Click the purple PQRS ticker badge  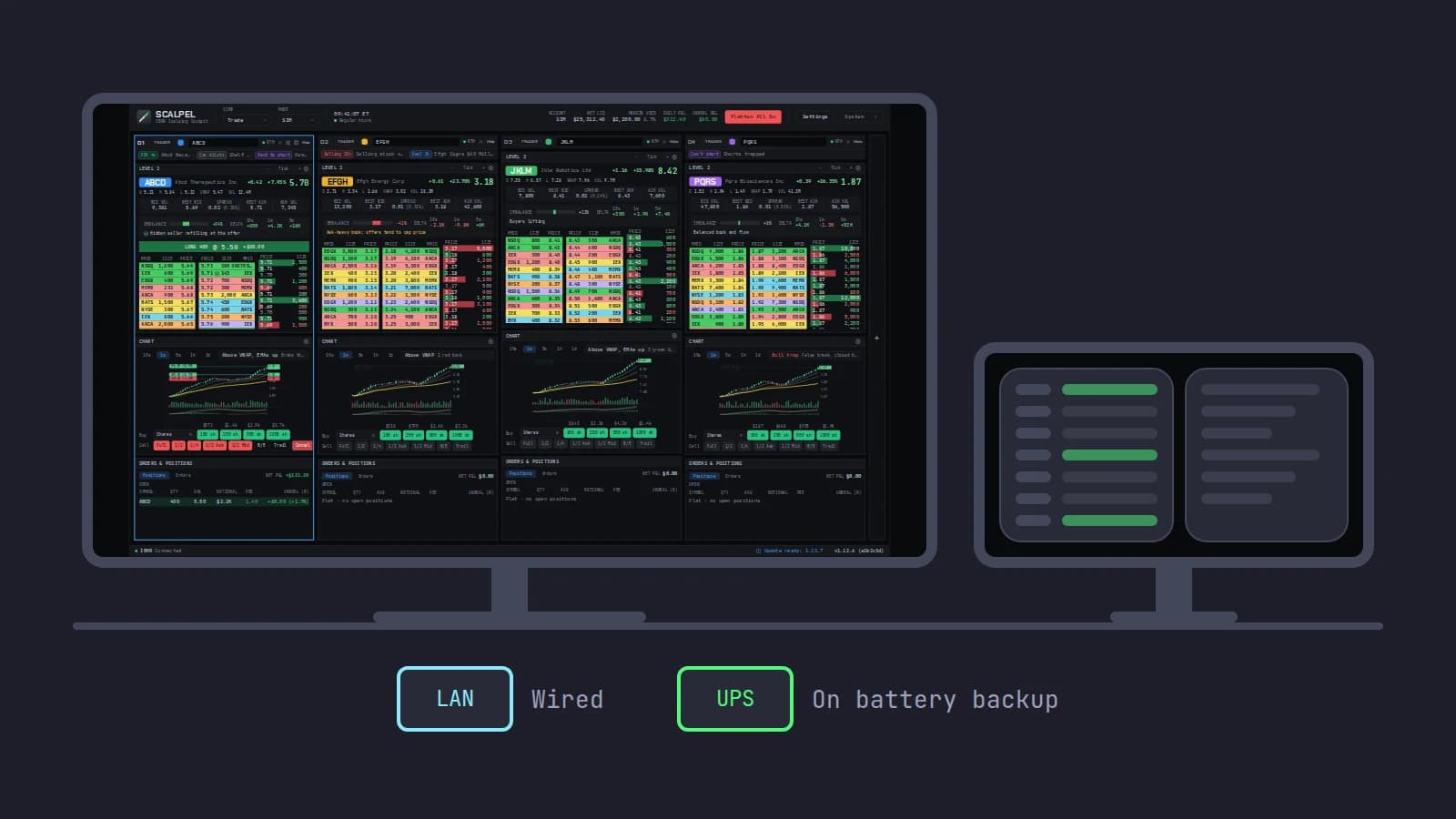[x=705, y=181]
